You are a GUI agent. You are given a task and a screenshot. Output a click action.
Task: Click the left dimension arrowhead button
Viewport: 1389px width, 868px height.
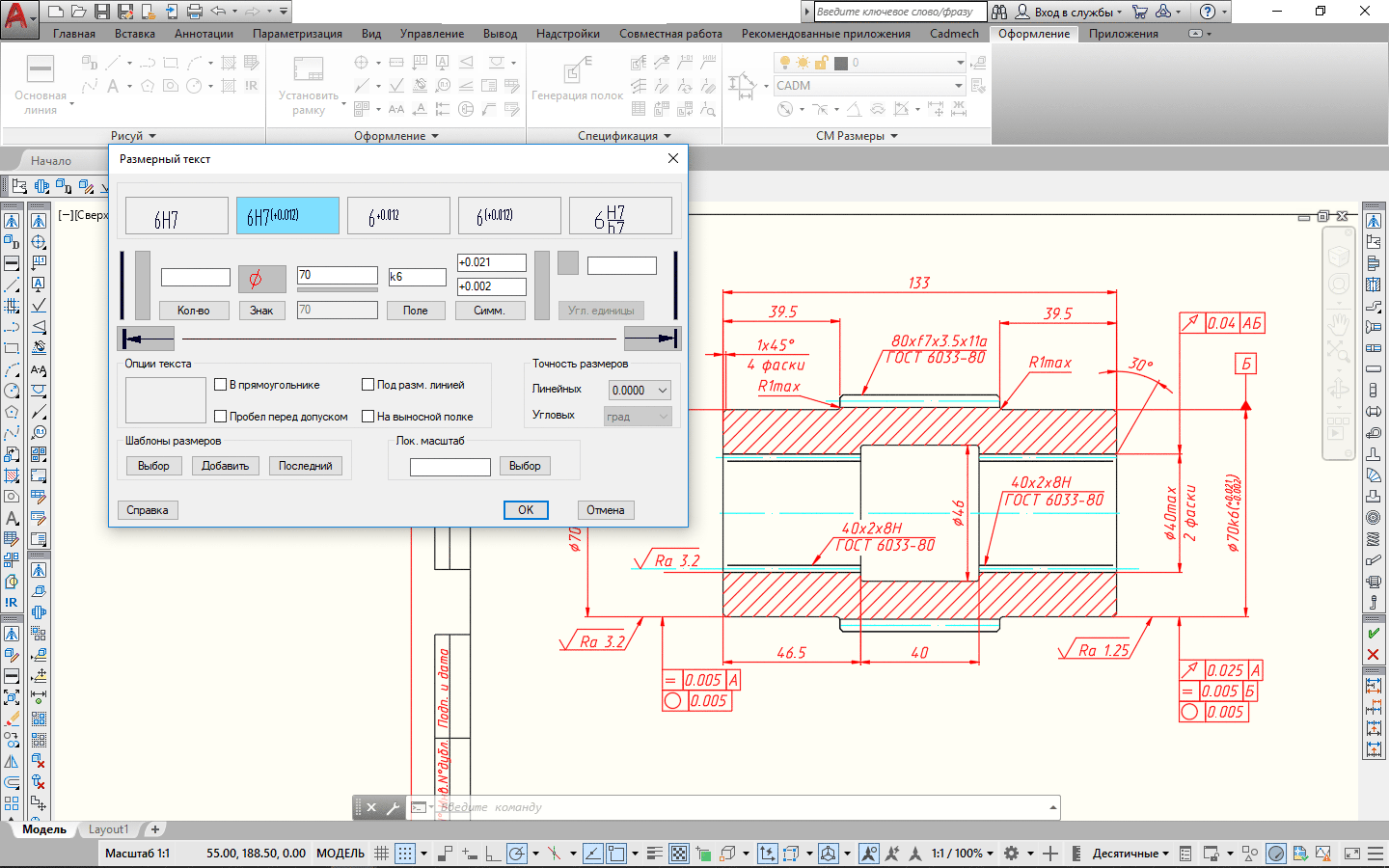click(147, 339)
